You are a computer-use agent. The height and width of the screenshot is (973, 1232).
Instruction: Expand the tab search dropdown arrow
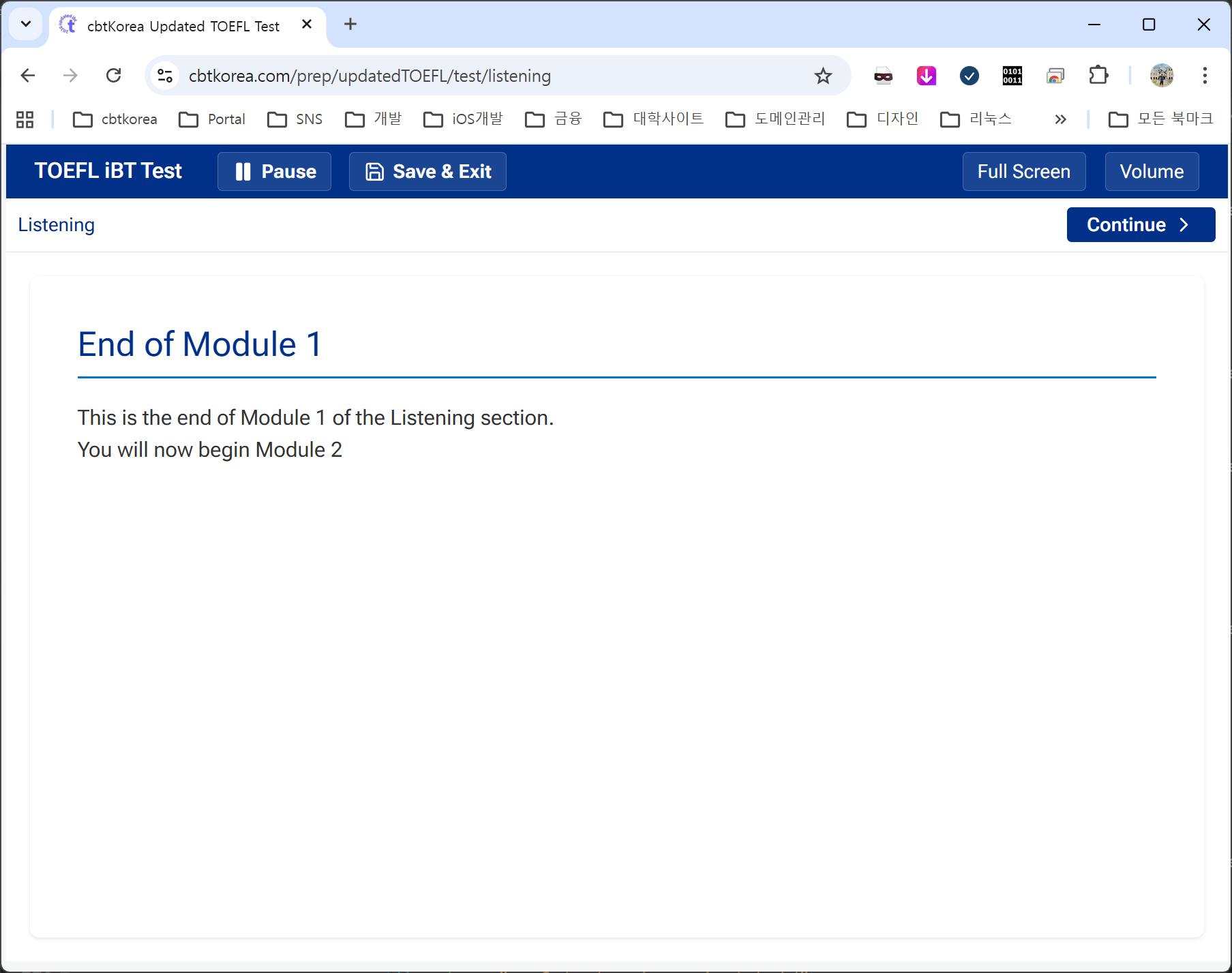pos(26,25)
